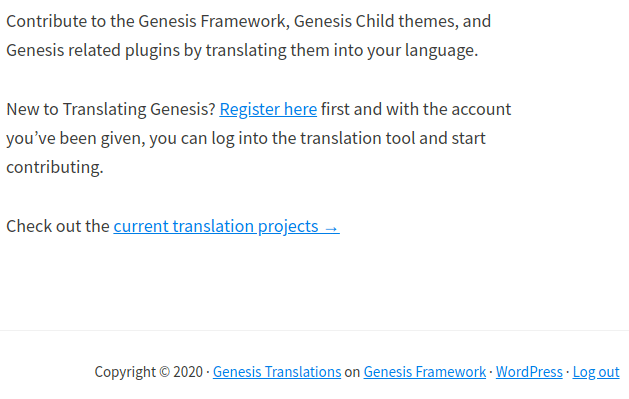
Task: Follow the current translation projects link
Action: coord(226,226)
